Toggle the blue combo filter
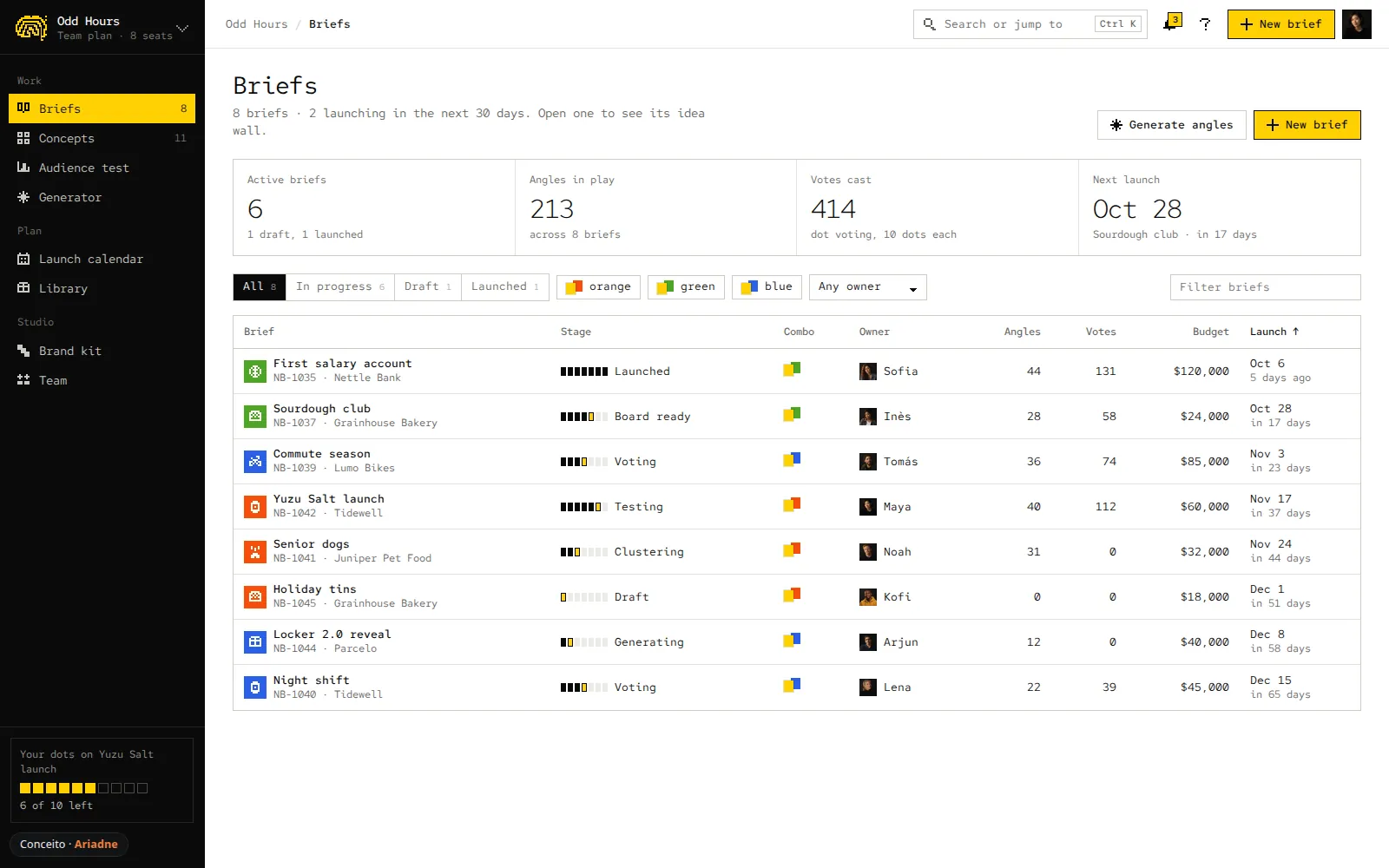The image size is (1389, 868). pos(767,286)
